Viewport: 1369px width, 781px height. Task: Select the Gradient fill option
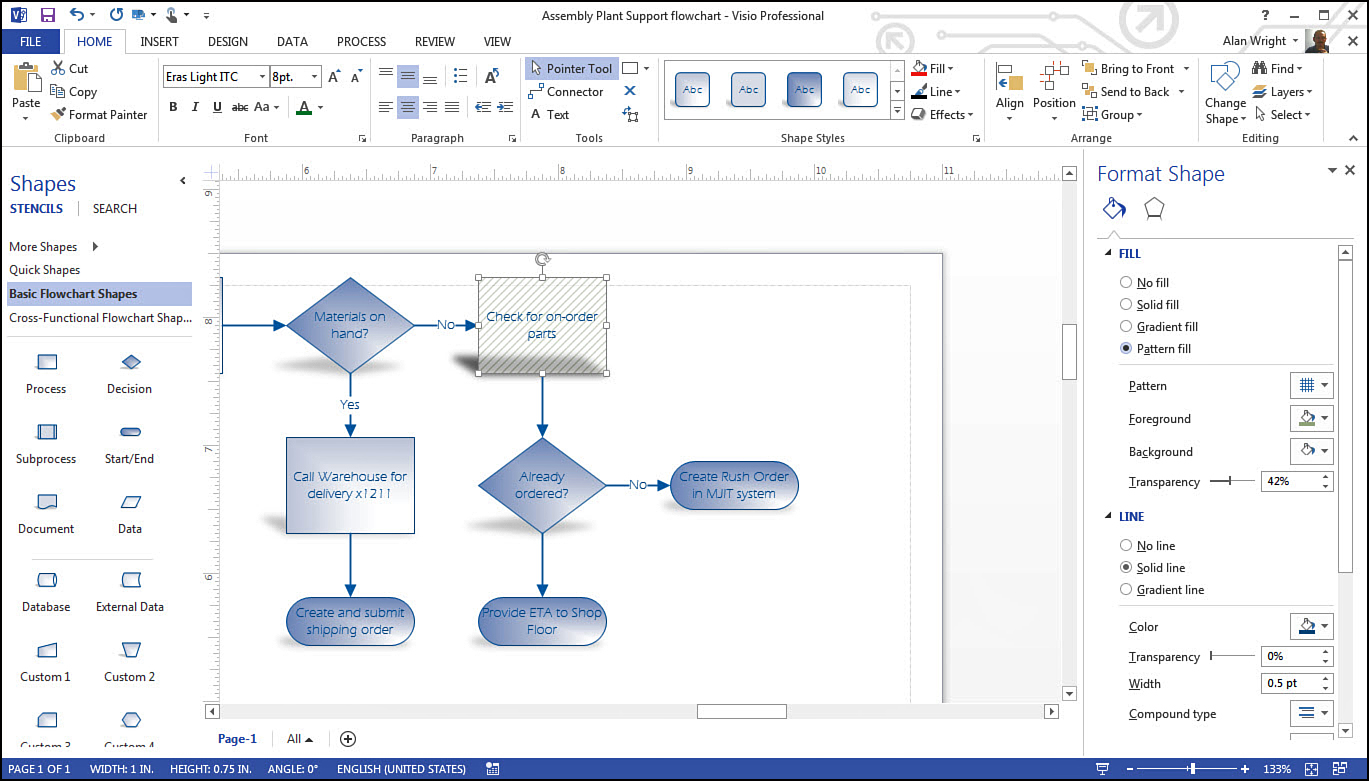click(1126, 327)
